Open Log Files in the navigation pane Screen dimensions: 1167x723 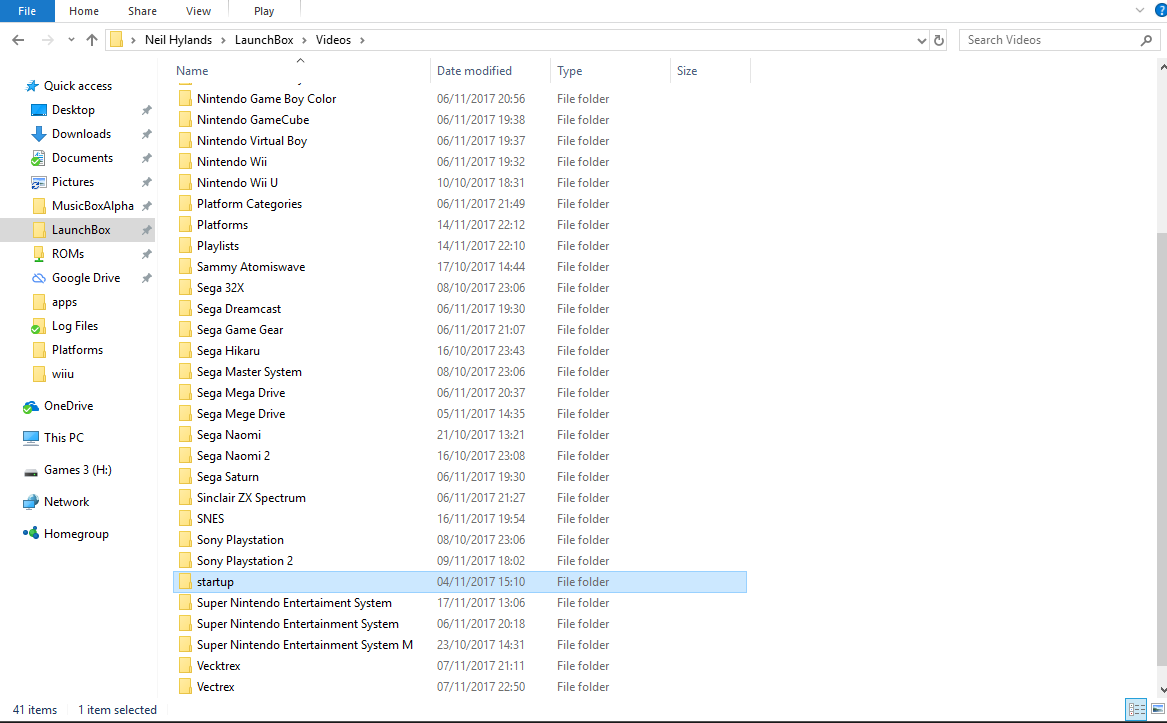point(74,326)
